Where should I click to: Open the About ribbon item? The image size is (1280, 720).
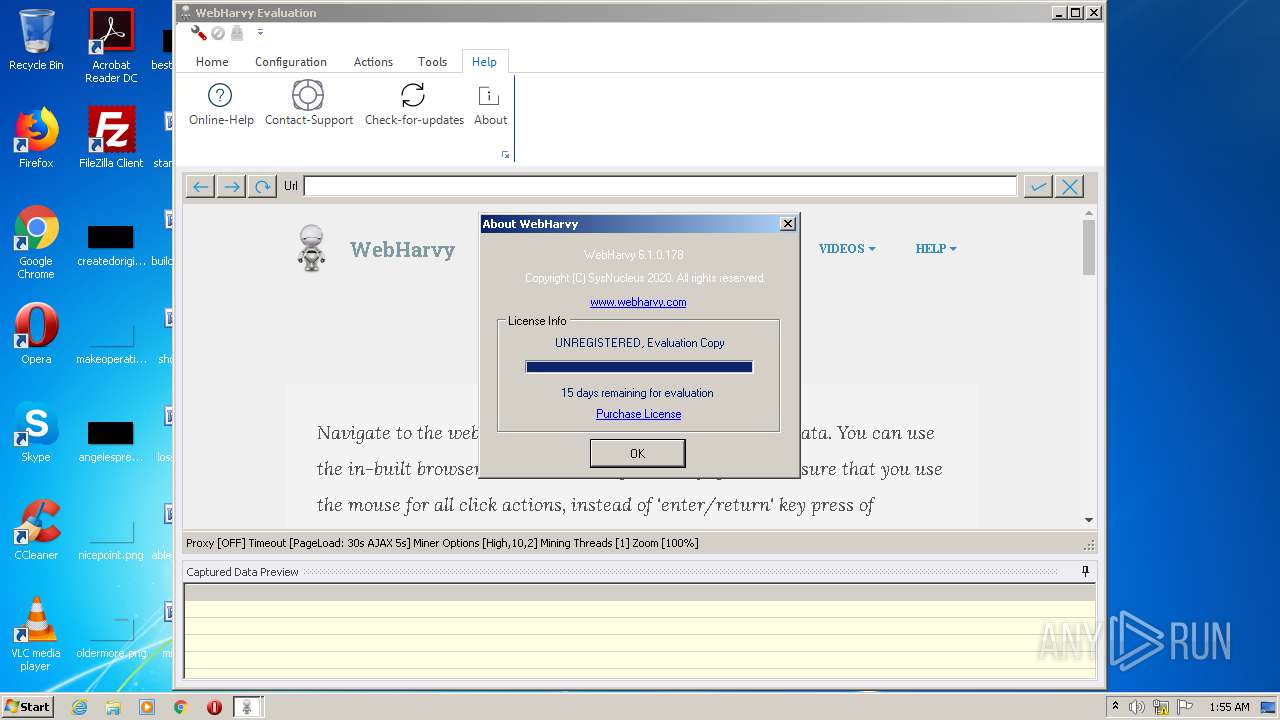click(490, 104)
